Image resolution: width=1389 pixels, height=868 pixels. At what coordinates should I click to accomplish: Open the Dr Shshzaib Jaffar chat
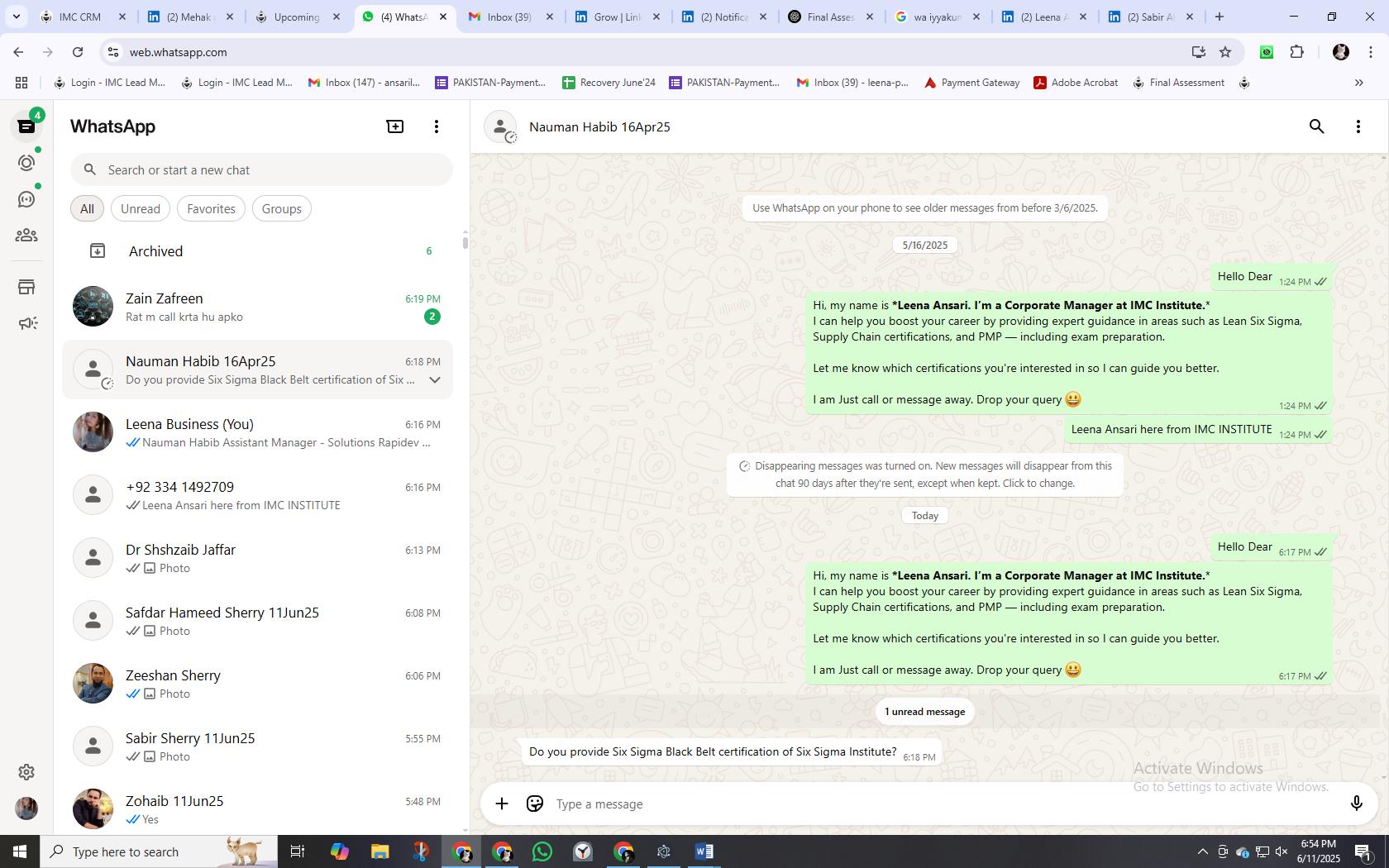258,558
